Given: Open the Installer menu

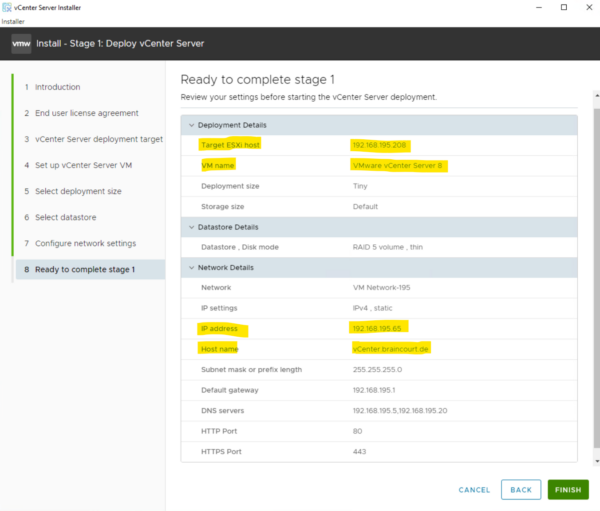Looking at the screenshot, I should pos(13,22).
